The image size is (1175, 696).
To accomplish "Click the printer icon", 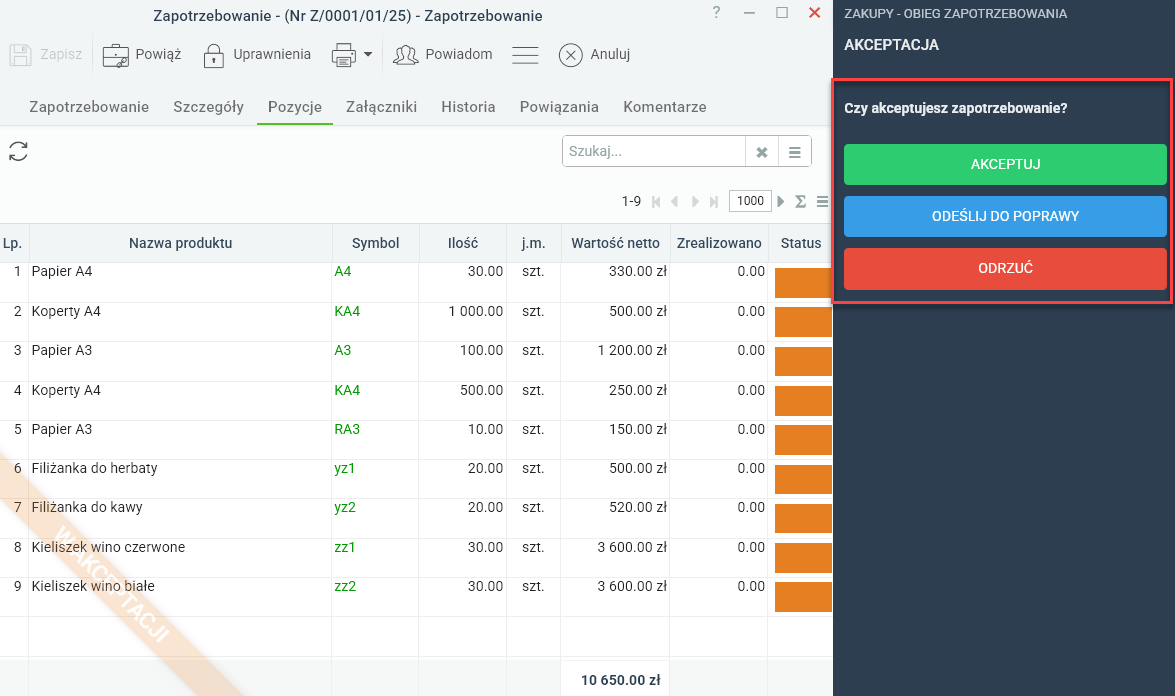I will pos(344,55).
